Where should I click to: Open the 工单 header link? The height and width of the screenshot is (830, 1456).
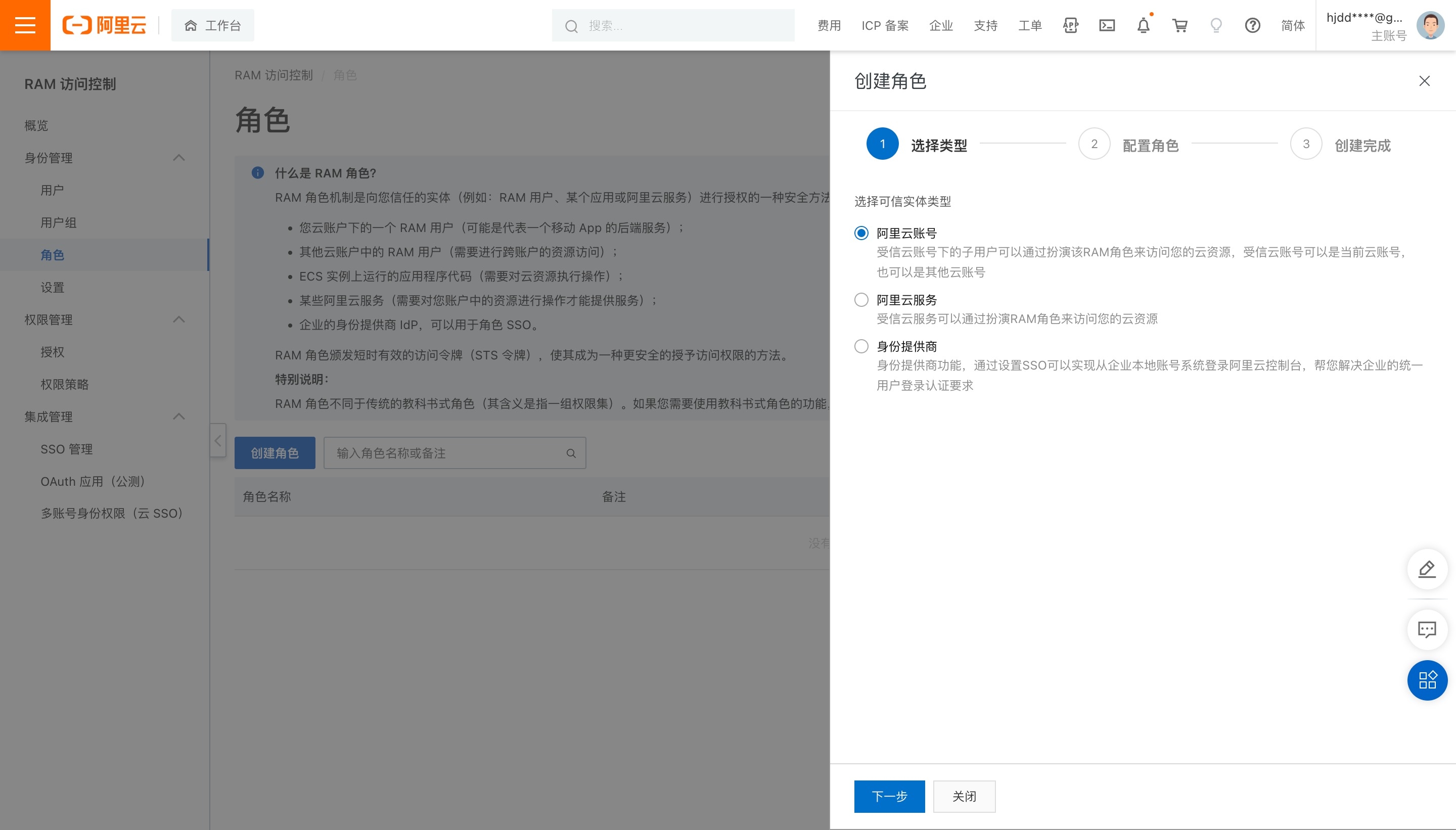click(x=1030, y=25)
